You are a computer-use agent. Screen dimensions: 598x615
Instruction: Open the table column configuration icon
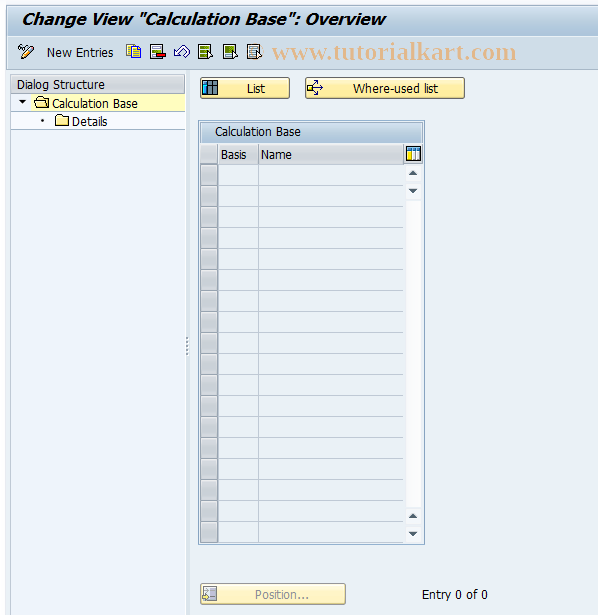coord(413,154)
